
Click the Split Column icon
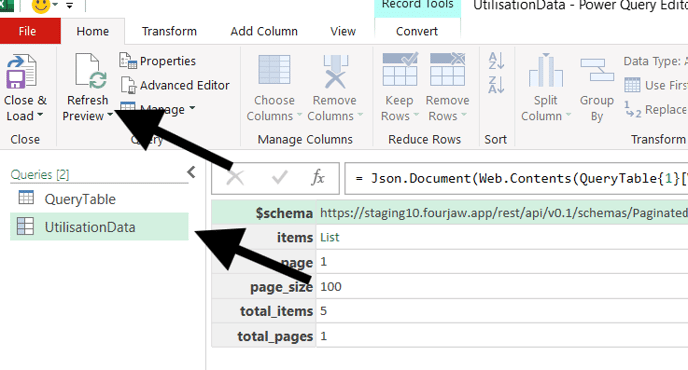(545, 70)
